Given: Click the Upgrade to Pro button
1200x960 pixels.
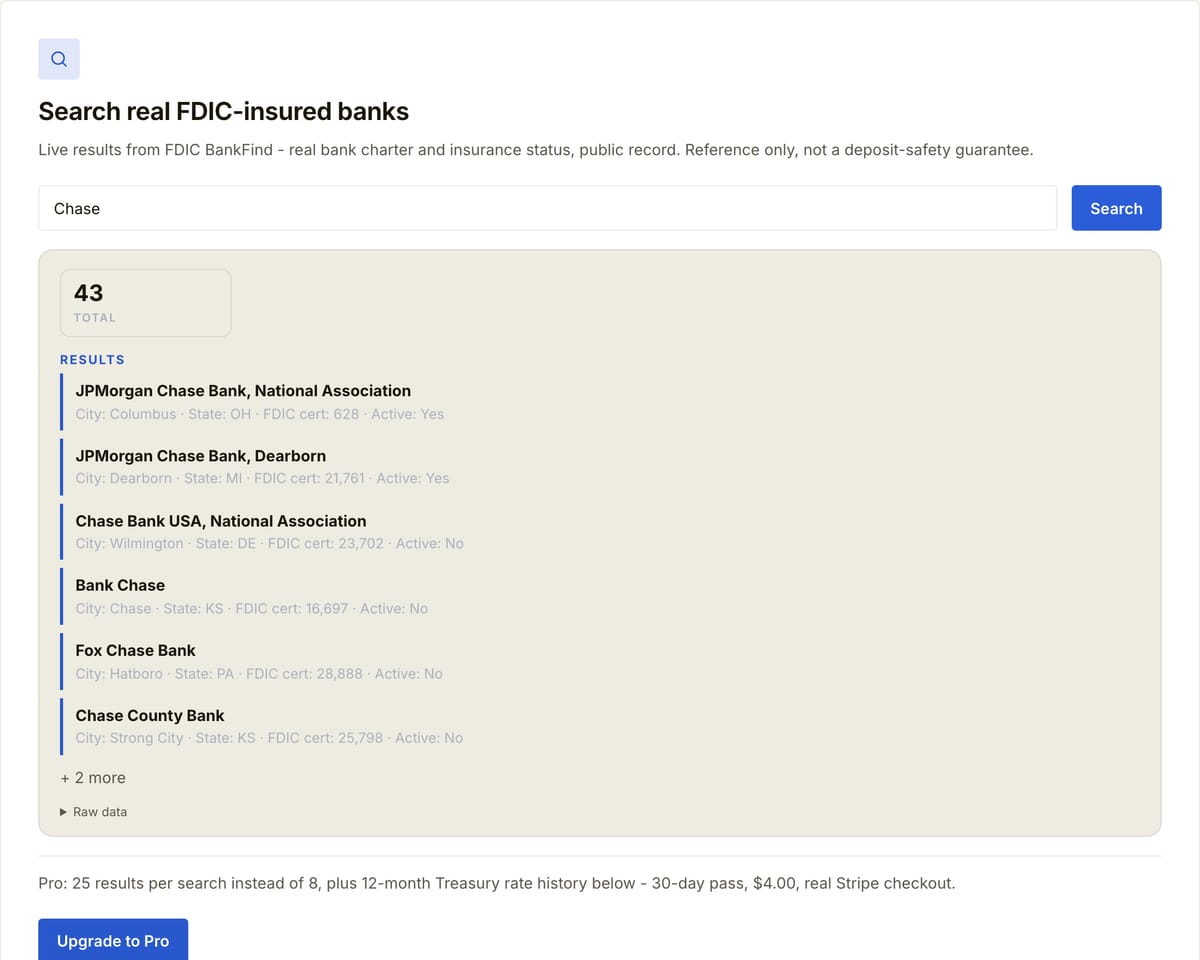Looking at the screenshot, I should 113,940.
